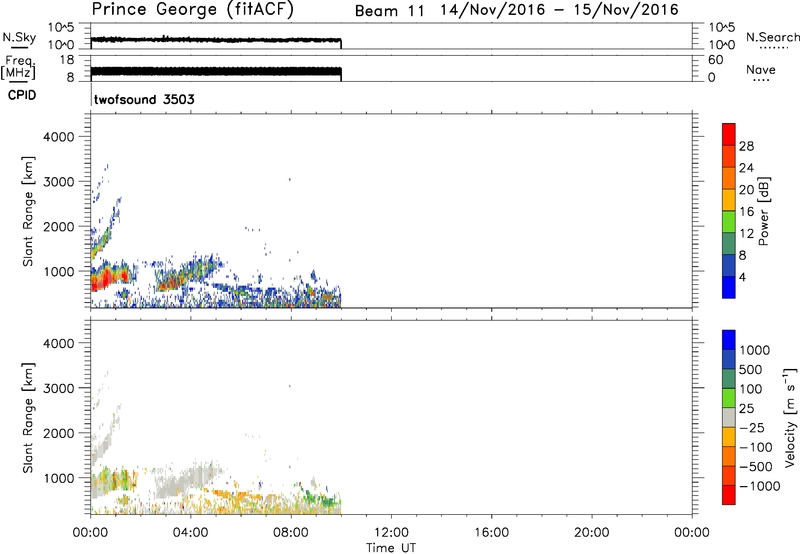The width and height of the screenshot is (800, 554).
Task: Click the 'Slant Range [km]' label of the velocity panel
Action: [28, 418]
